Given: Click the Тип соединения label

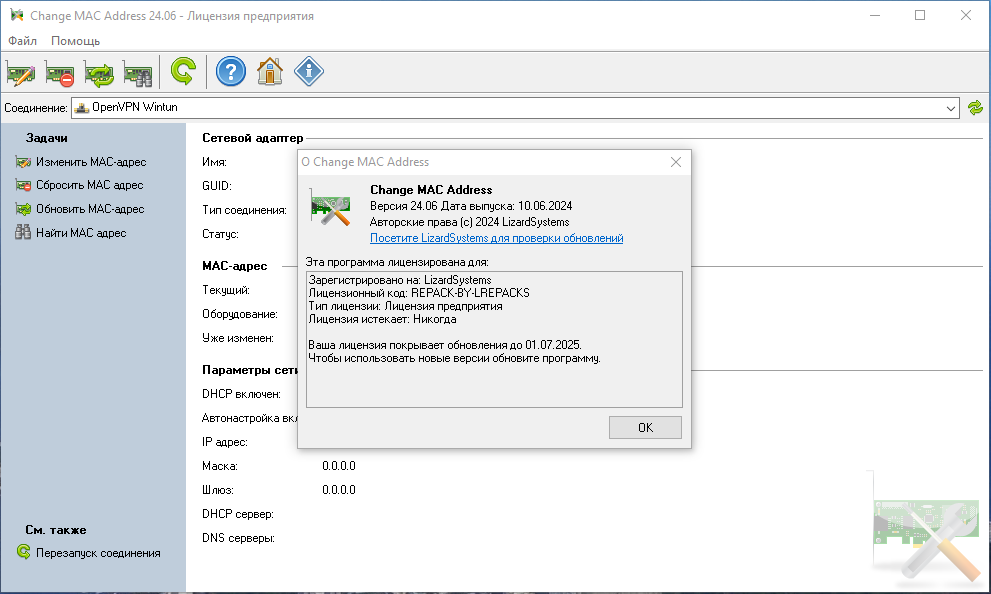Looking at the screenshot, I should (x=244, y=210).
